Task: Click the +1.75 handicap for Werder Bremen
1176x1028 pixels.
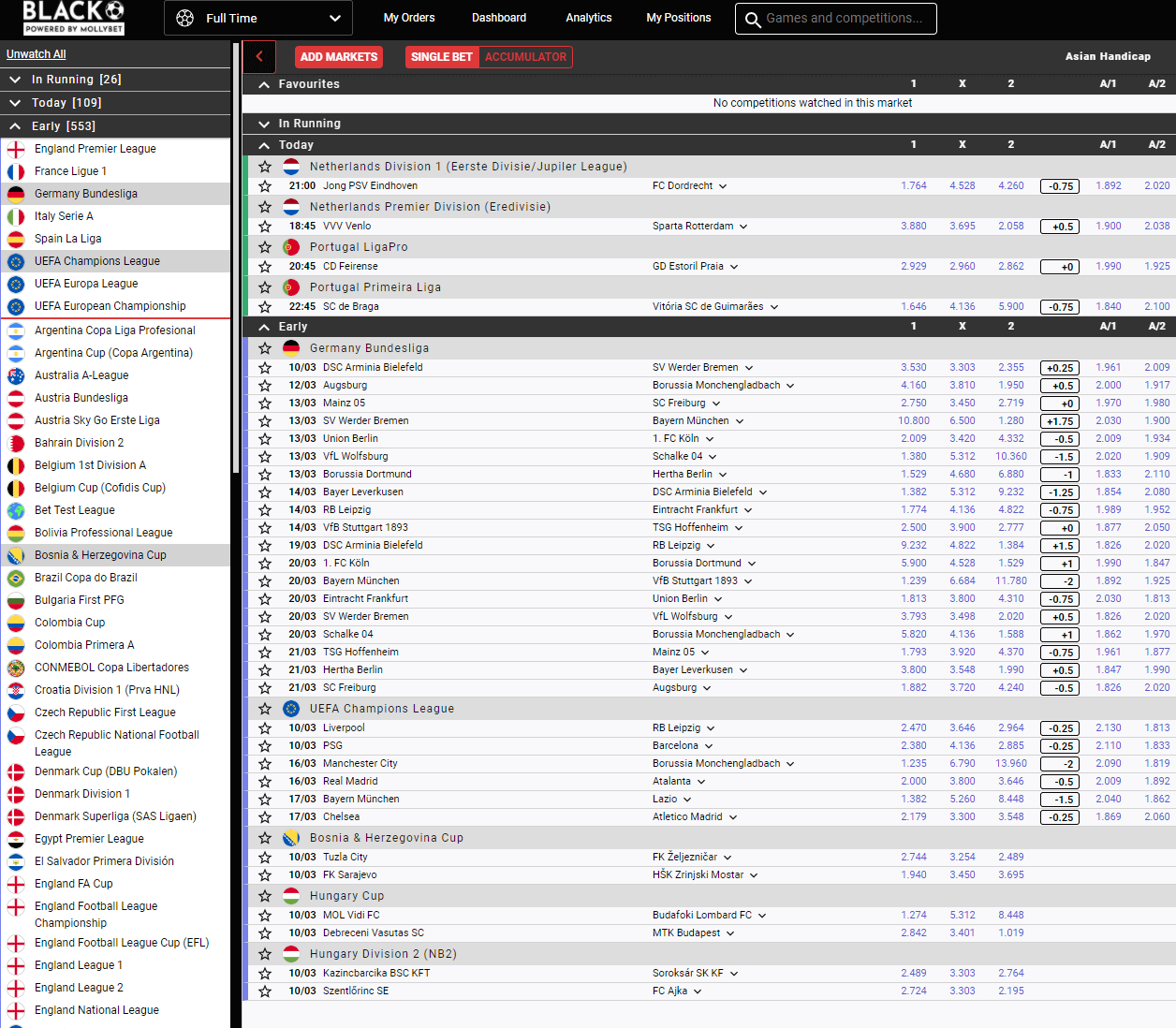Action: [x=1060, y=421]
